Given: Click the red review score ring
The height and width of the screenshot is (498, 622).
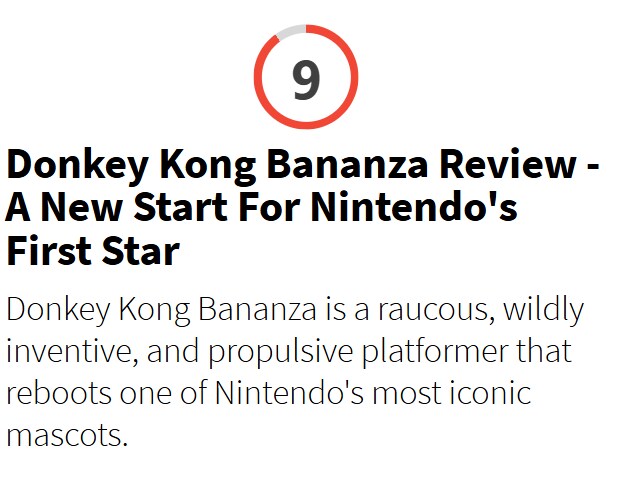Looking at the screenshot, I should (x=306, y=77).
